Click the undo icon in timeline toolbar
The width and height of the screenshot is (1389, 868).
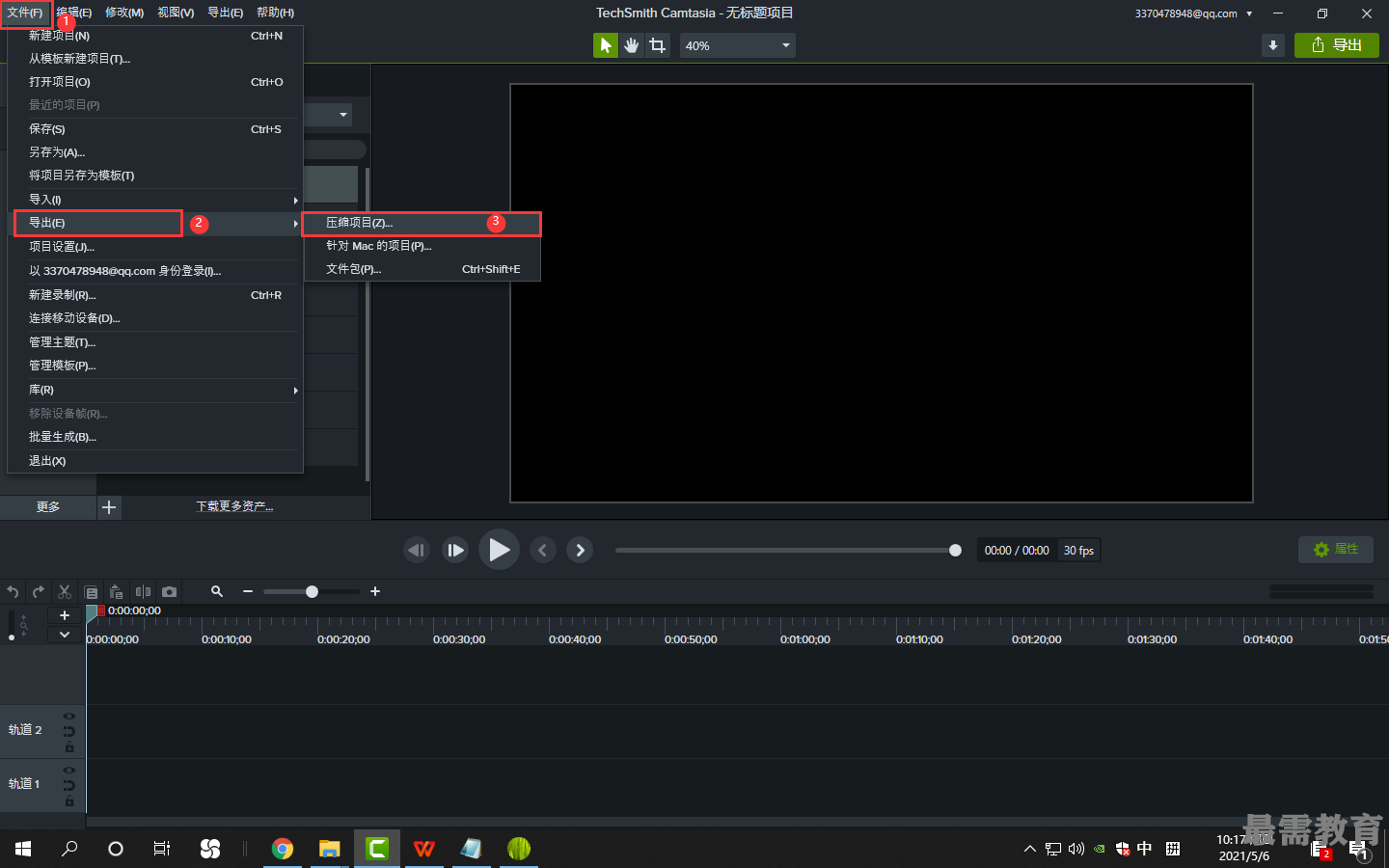[13, 591]
